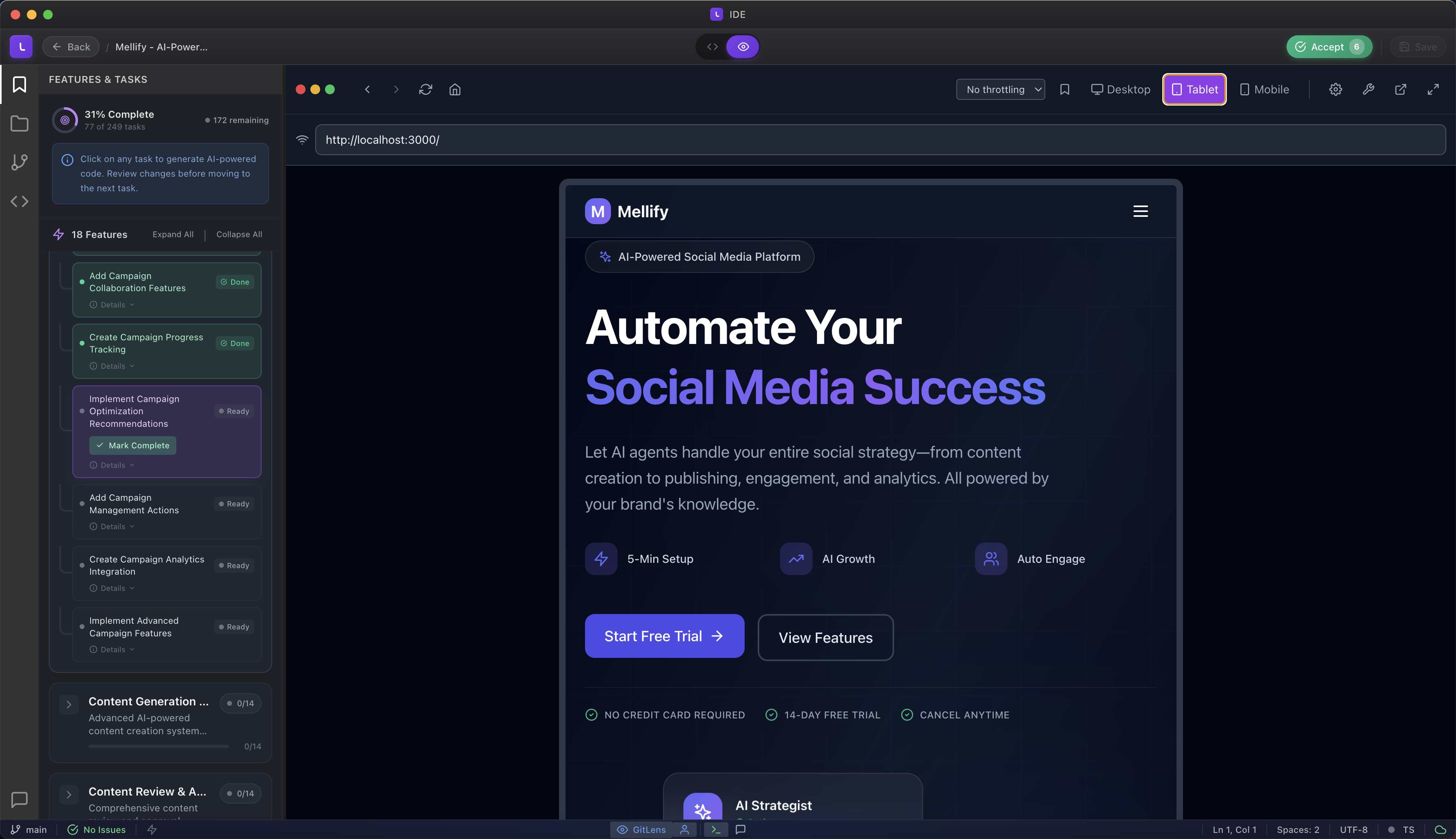Viewport: 1456px width, 839px height.
Task: Select the Mobile viewport tab
Action: 1264,89
